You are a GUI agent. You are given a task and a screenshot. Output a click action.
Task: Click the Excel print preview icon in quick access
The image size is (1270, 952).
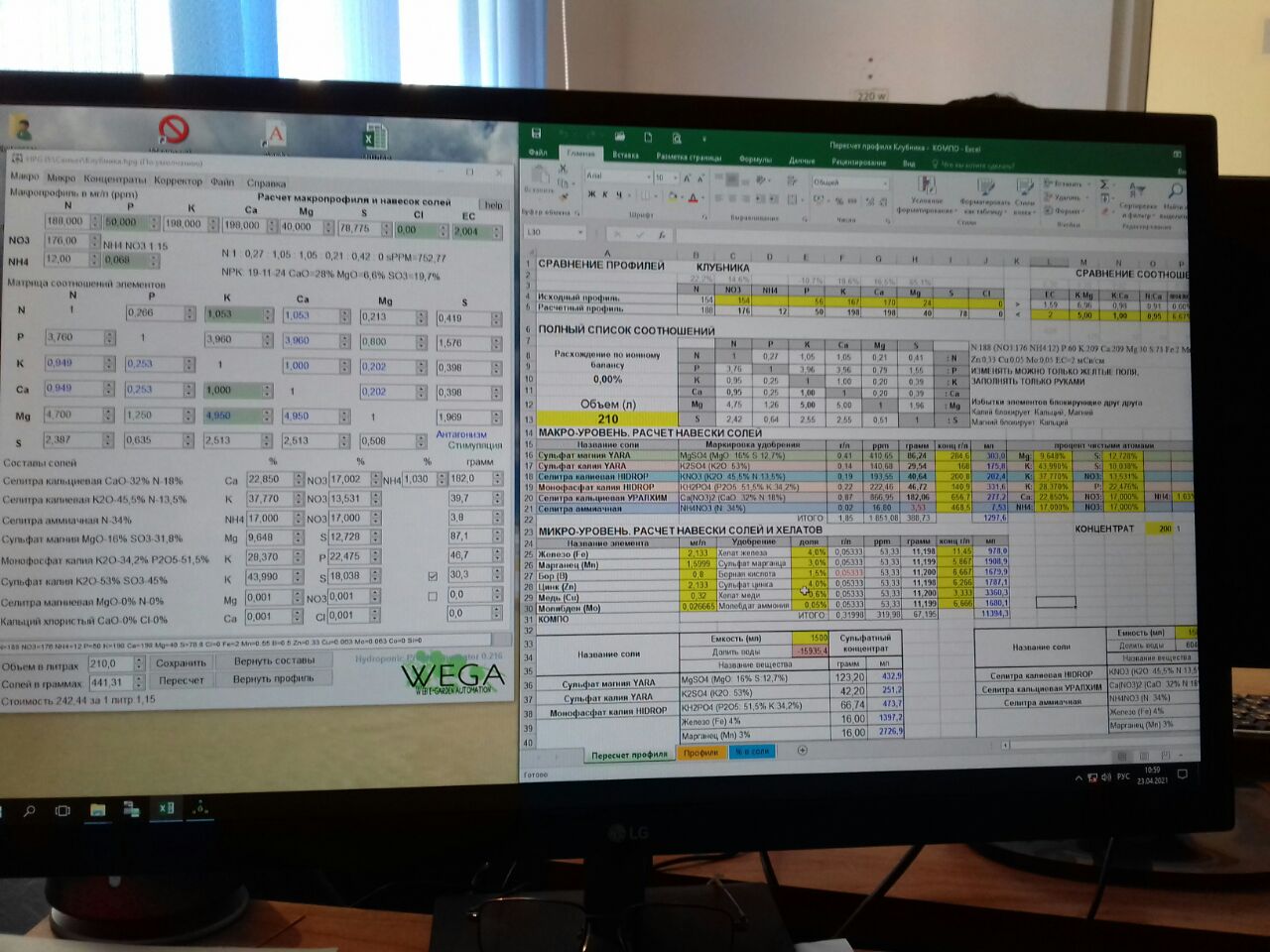click(677, 138)
